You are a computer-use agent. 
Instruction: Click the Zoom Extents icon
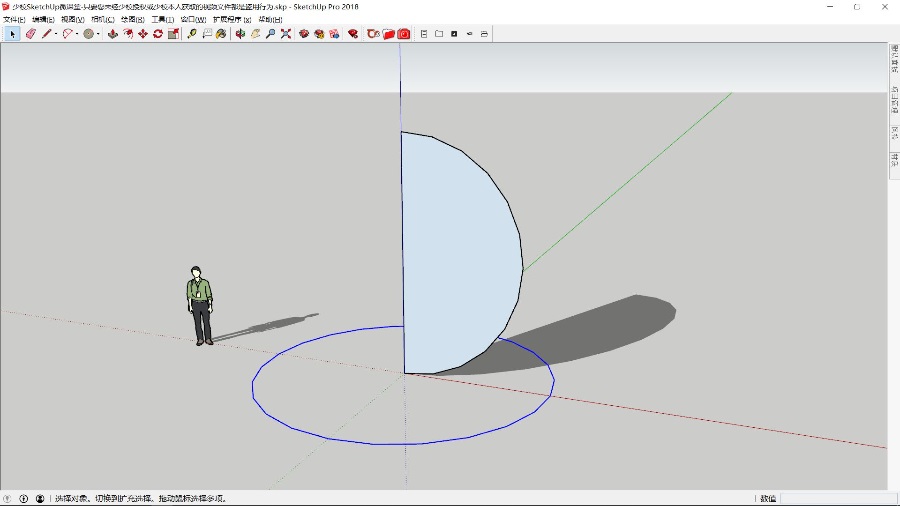(x=286, y=33)
